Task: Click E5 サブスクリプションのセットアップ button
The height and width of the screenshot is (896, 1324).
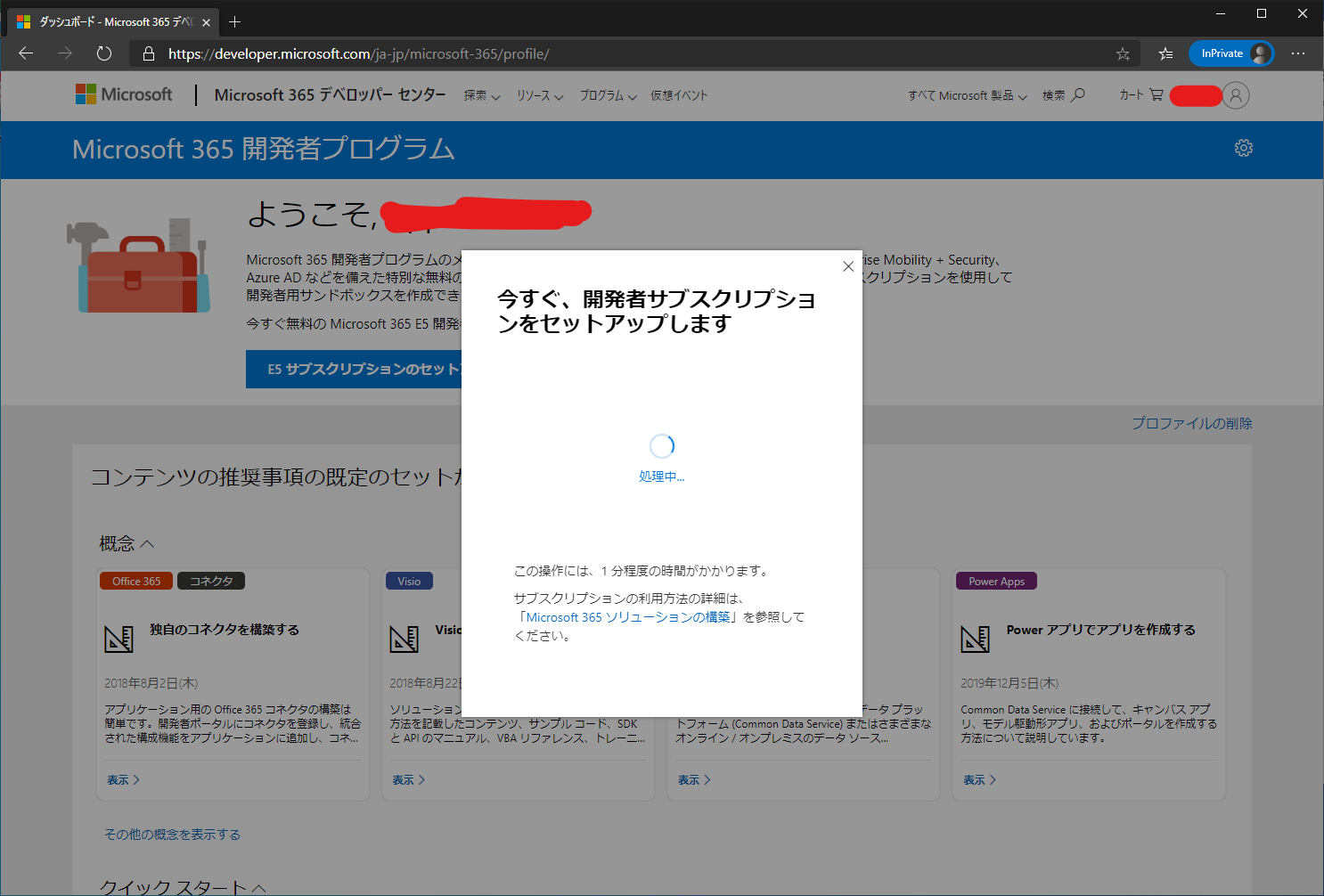Action: tap(354, 369)
